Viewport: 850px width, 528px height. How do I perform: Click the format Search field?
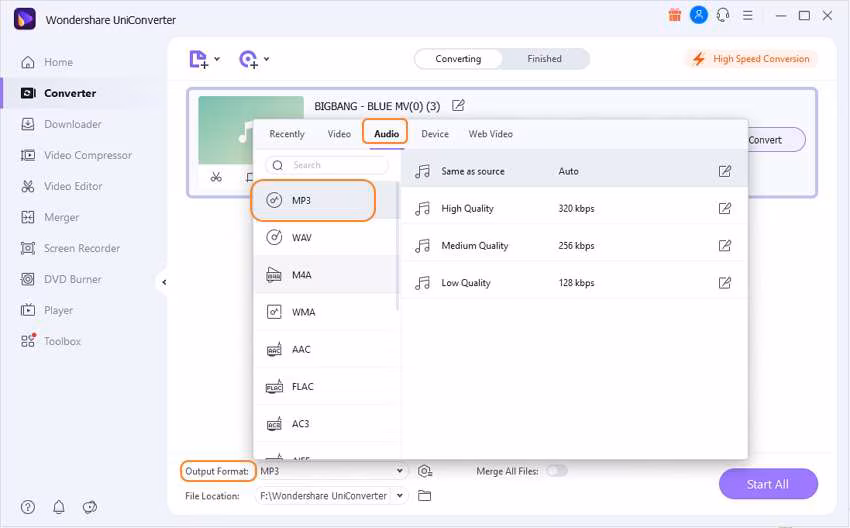[x=326, y=165]
